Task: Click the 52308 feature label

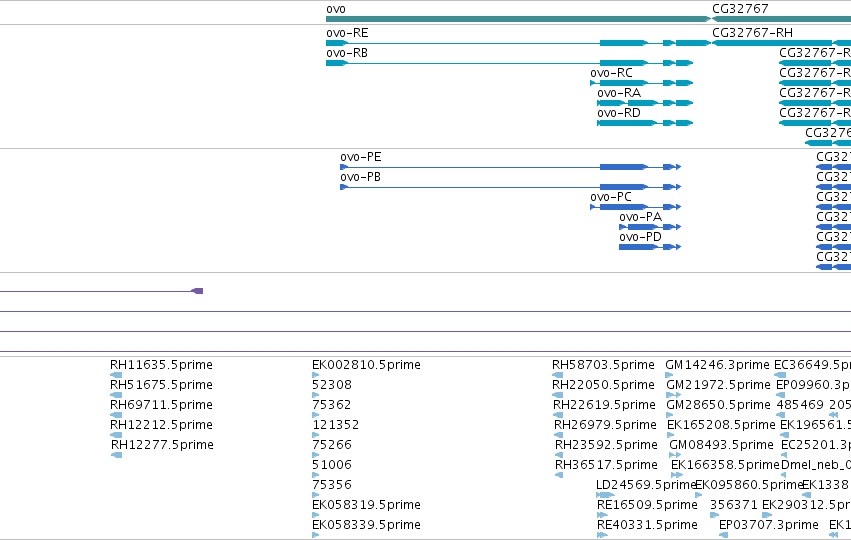Action: [x=332, y=385]
